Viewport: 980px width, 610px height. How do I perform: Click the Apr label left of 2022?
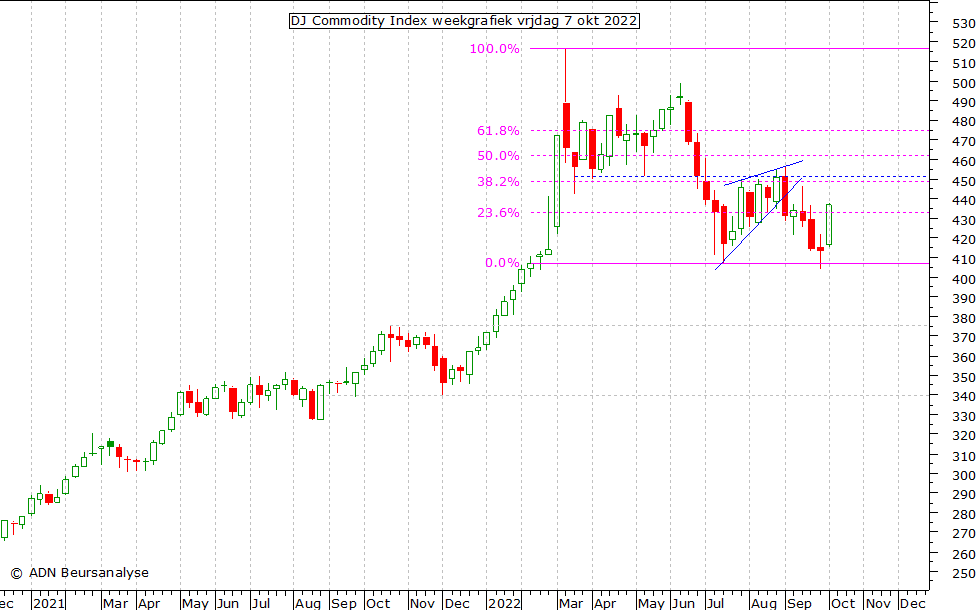click(149, 603)
